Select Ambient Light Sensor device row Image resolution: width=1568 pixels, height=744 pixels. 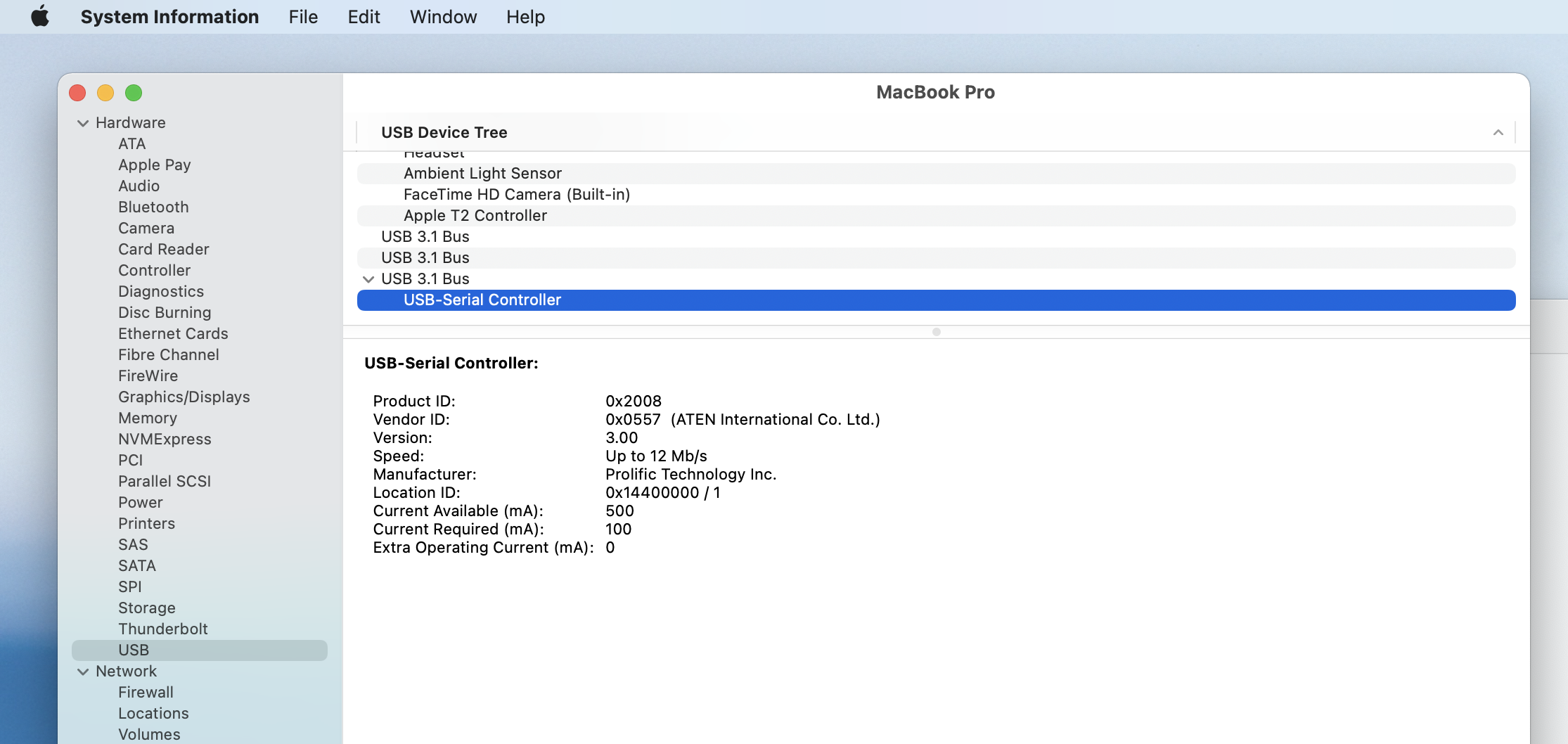tap(936, 173)
